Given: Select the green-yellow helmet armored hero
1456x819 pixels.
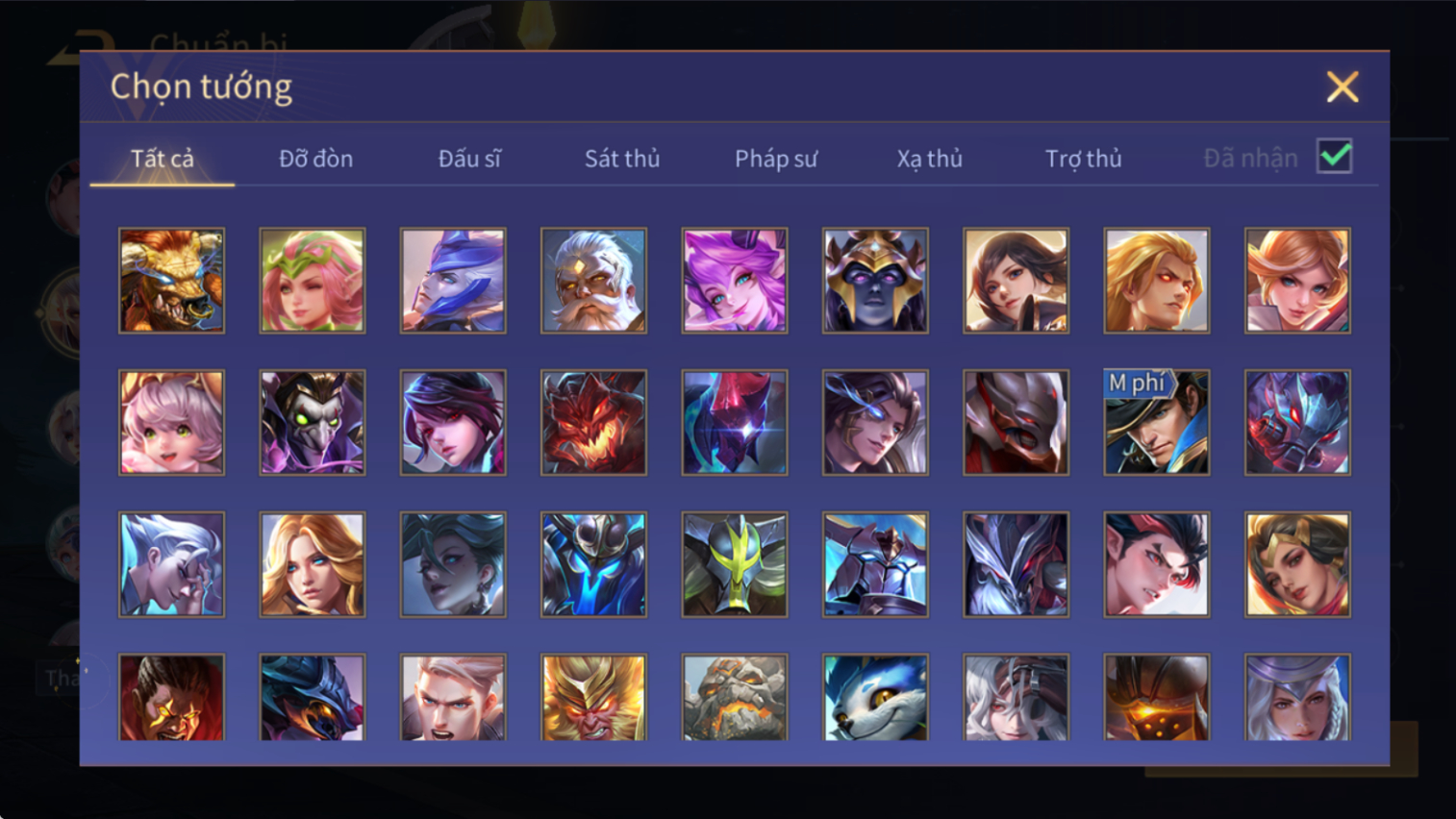Looking at the screenshot, I should click(x=734, y=564).
